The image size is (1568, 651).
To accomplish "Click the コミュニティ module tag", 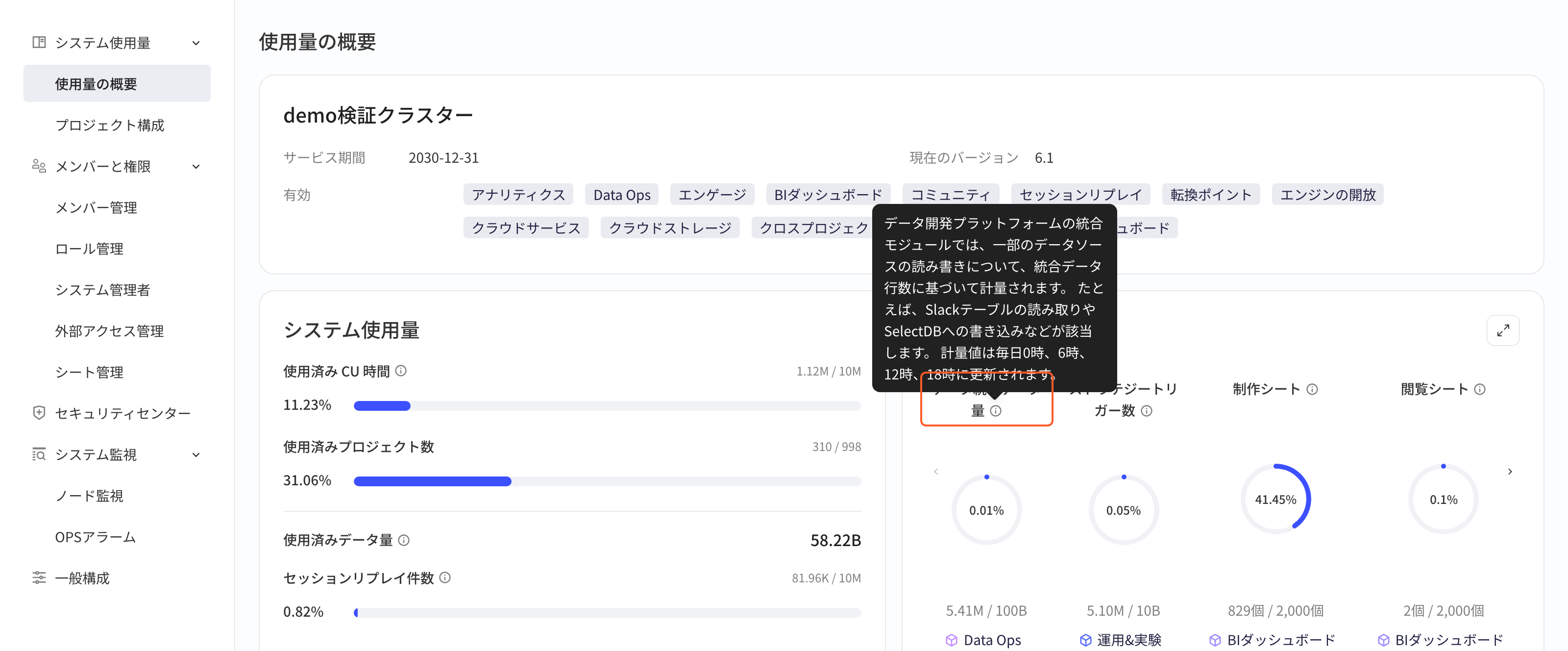I will click(x=950, y=194).
